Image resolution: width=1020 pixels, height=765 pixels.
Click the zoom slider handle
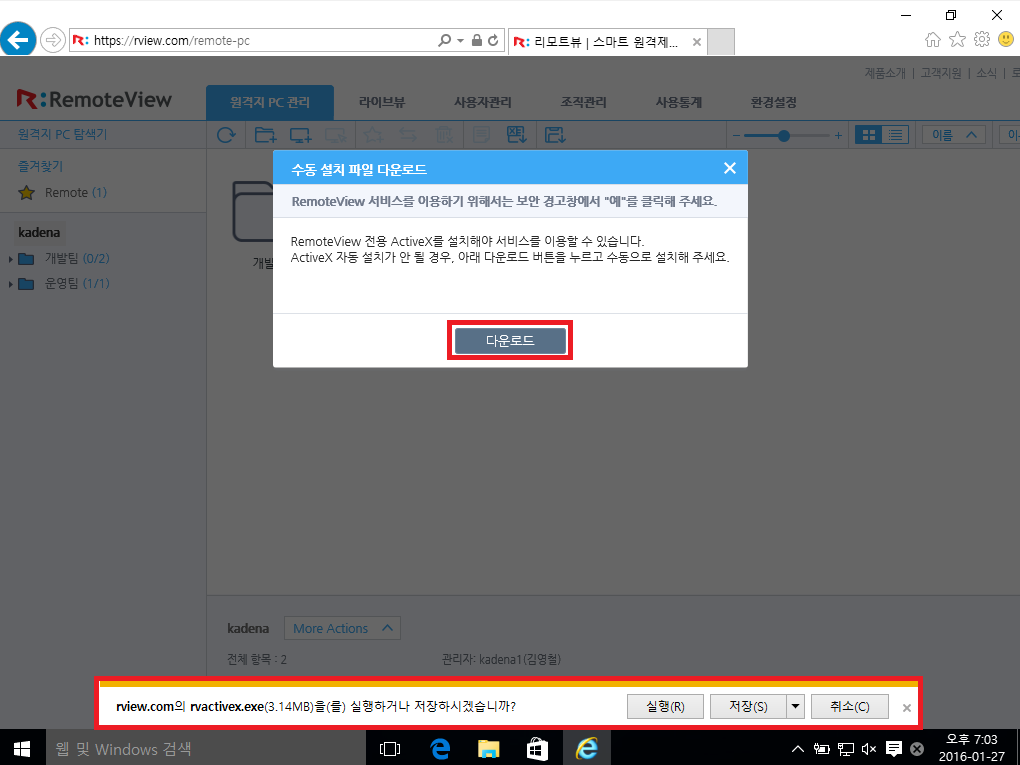784,135
